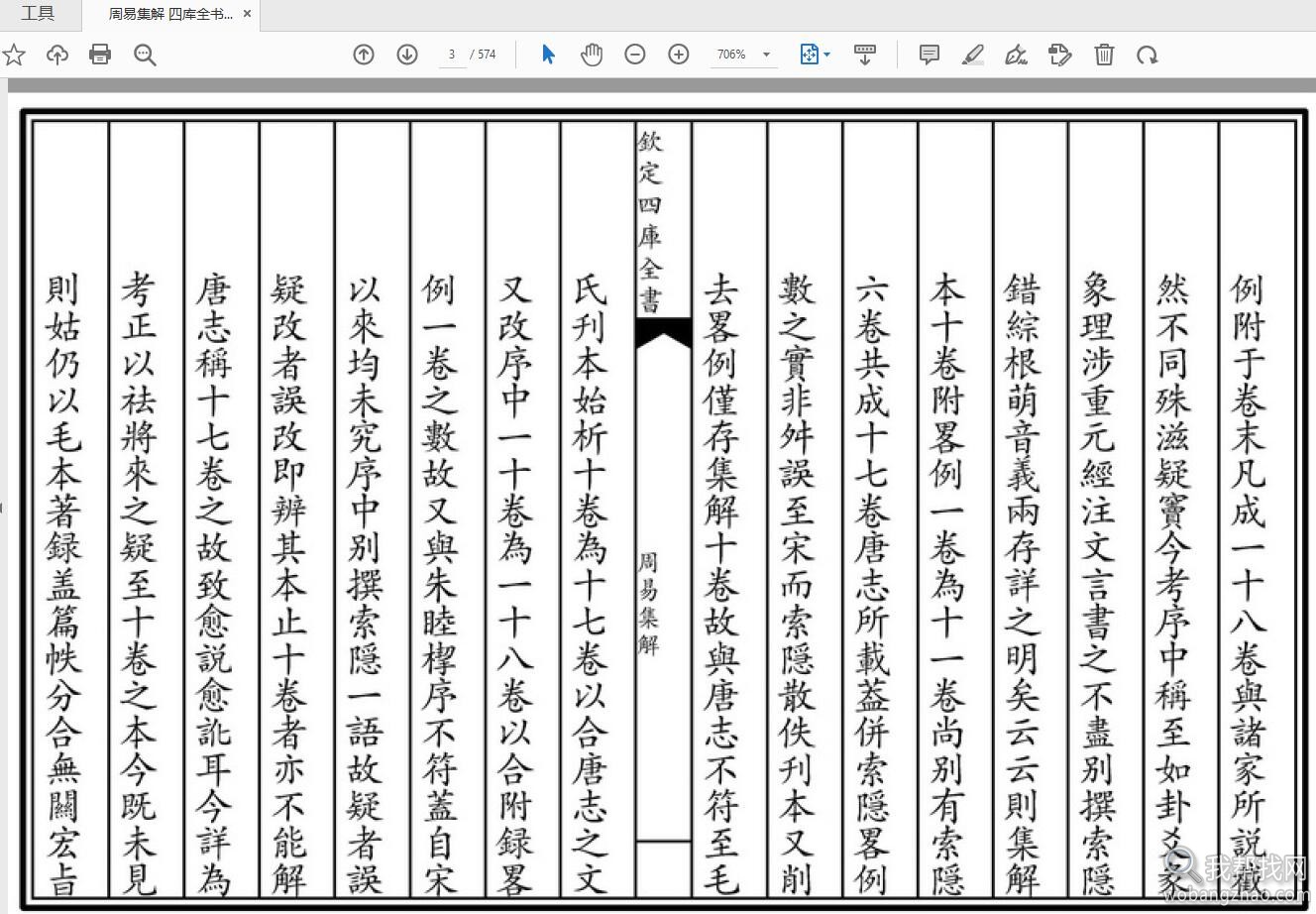Click the column beginning 數之實非舛誤
Screen dimensions: 1316x914
pyautogui.click(x=798, y=584)
